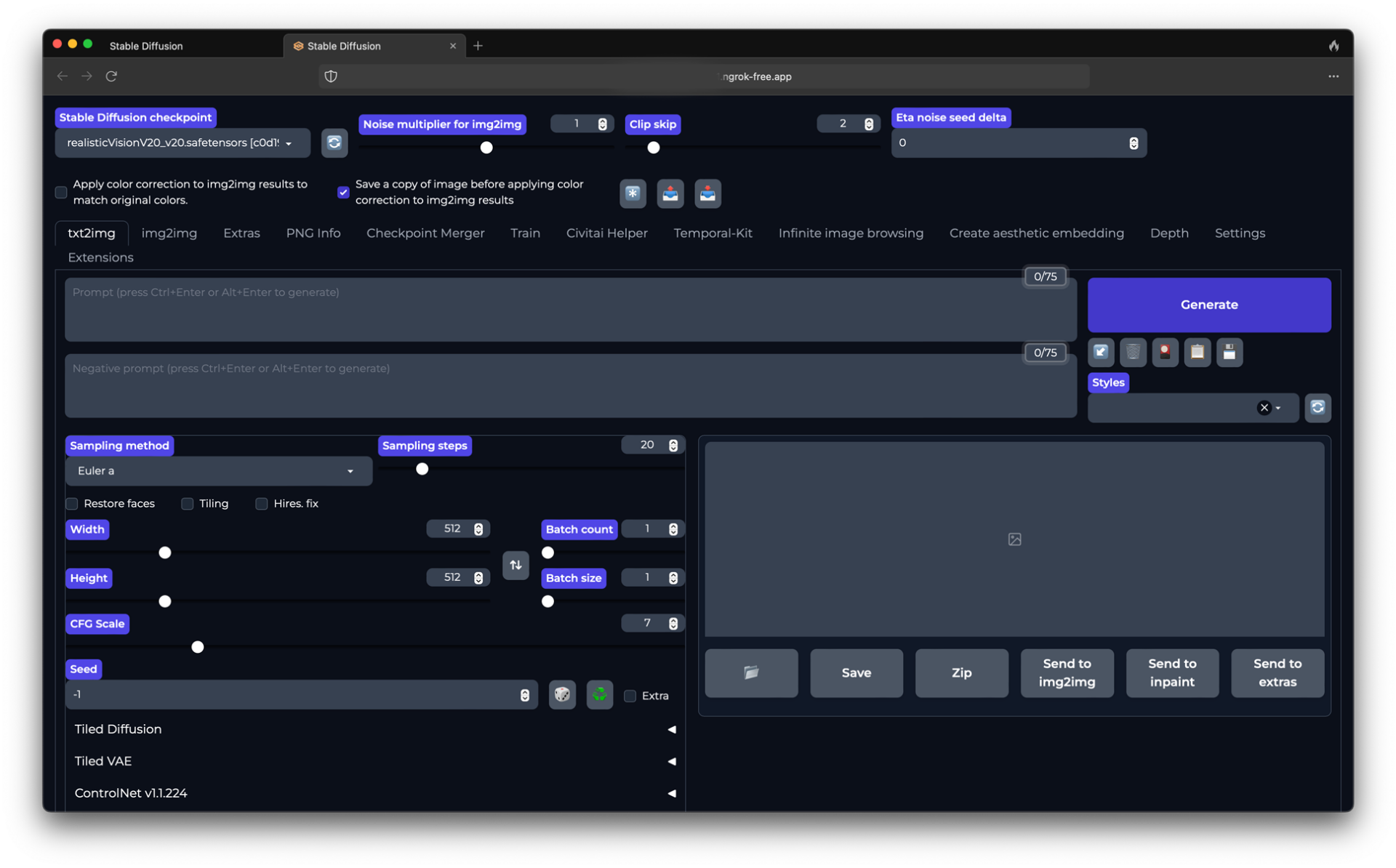This screenshot has width=1396, height=868.
Task: Save style with the floppy disk icon
Action: [1229, 353]
